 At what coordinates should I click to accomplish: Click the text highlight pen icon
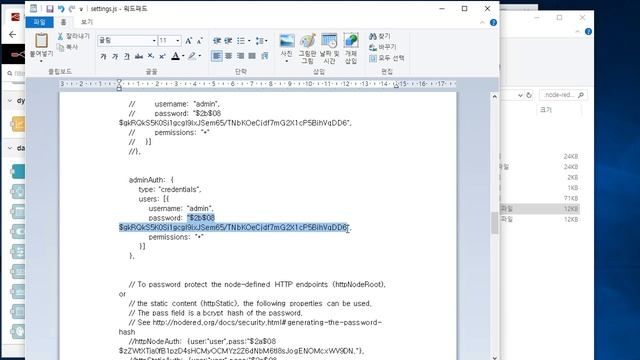[191, 56]
